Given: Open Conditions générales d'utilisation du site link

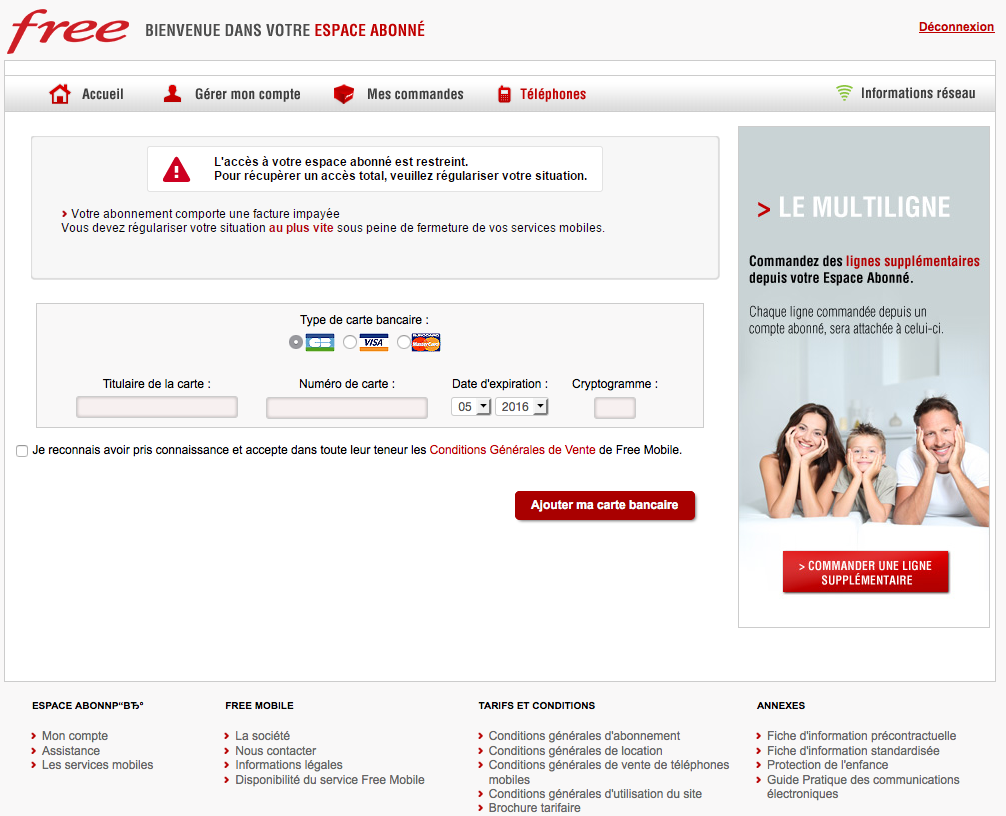Looking at the screenshot, I should (595, 794).
